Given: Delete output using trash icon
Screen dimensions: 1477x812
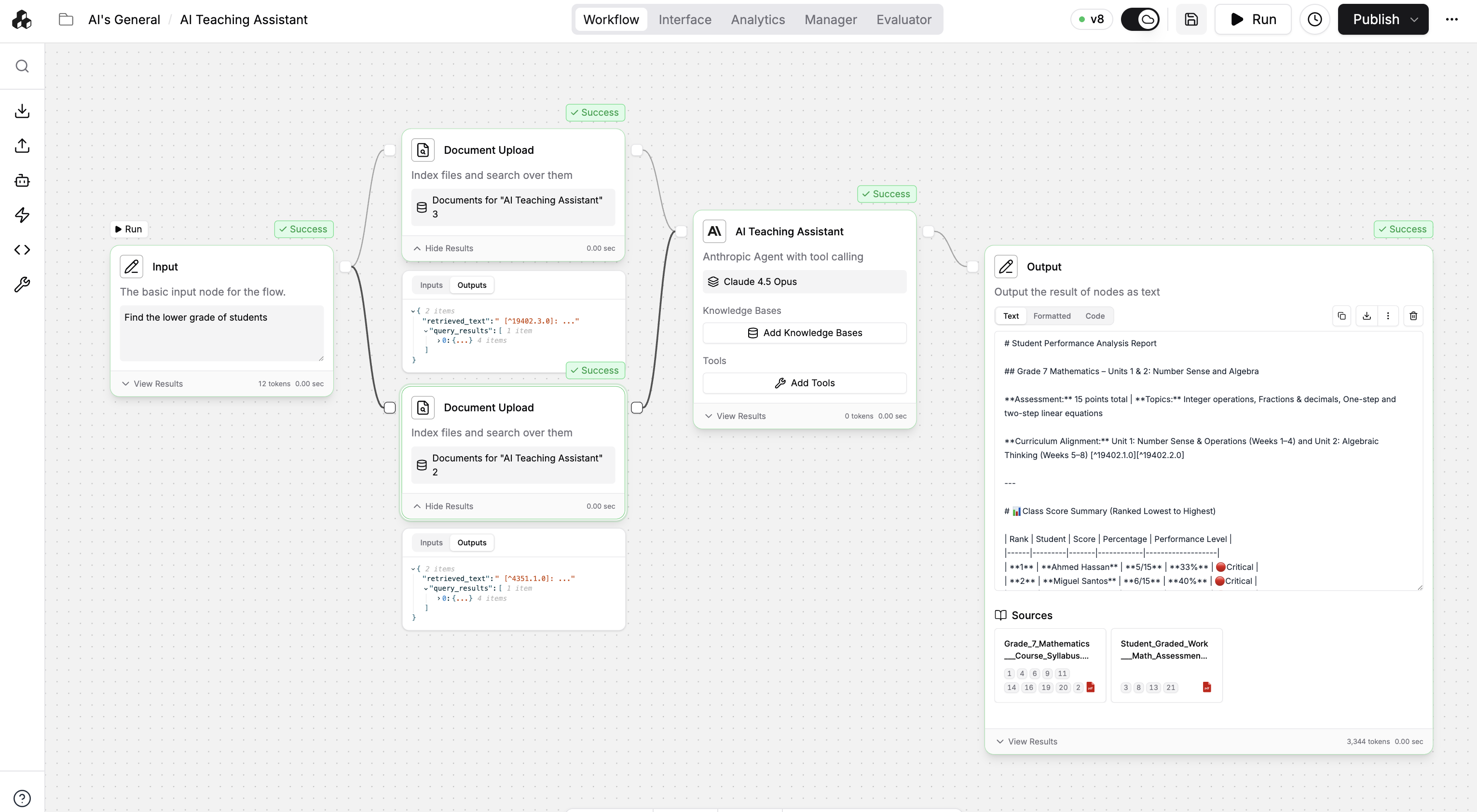Looking at the screenshot, I should point(1413,316).
